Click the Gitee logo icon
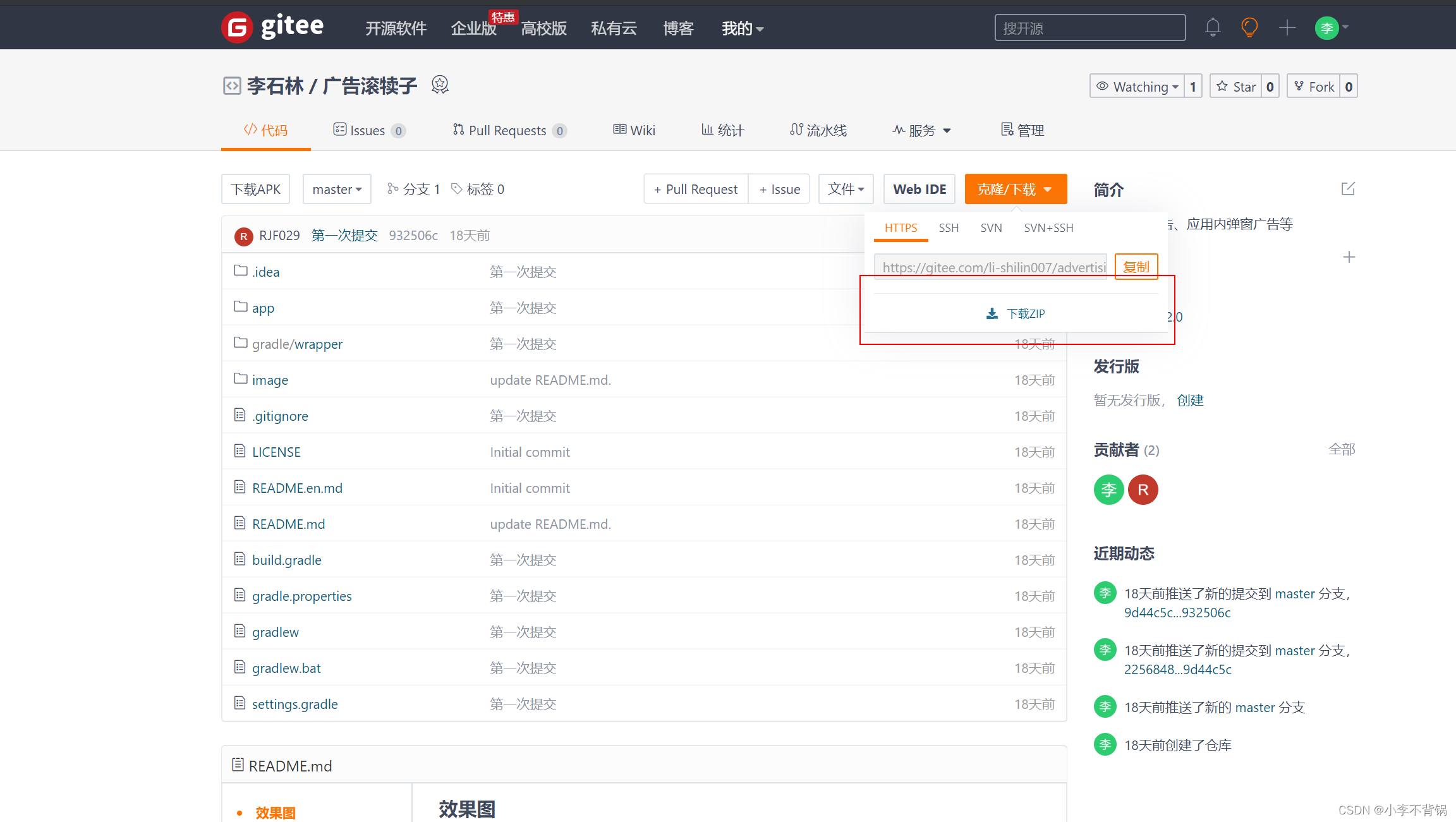Image resolution: width=1456 pixels, height=822 pixels. point(237,28)
